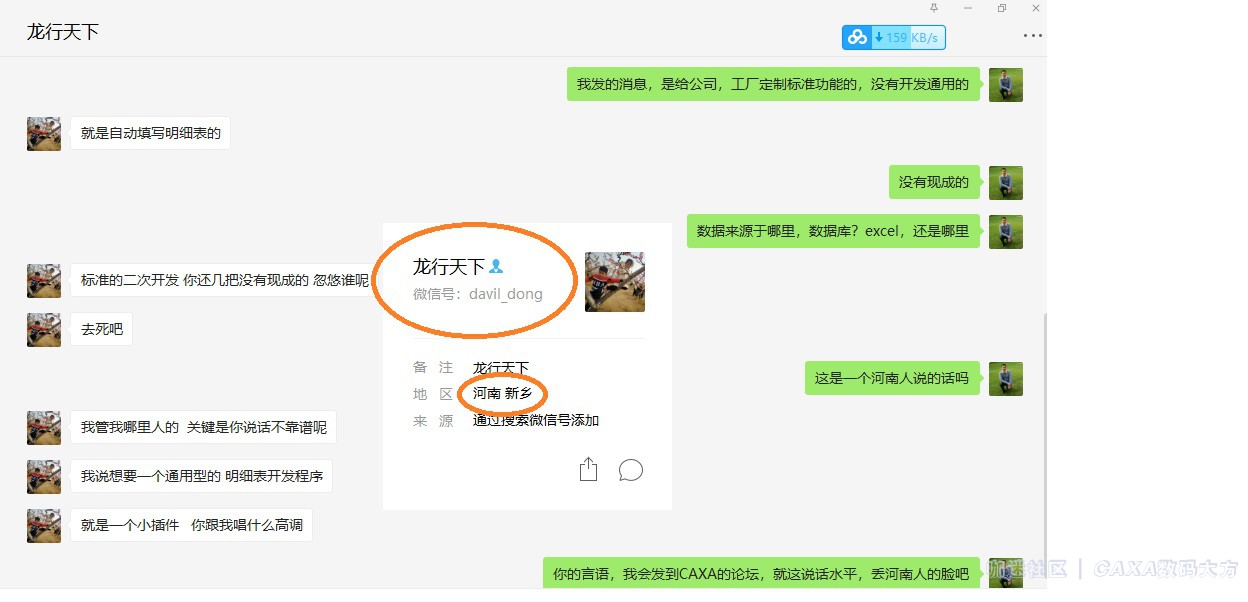This screenshot has height=602, width=1248.
Task: Open the three-dot chat options menu
Action: click(x=1033, y=36)
